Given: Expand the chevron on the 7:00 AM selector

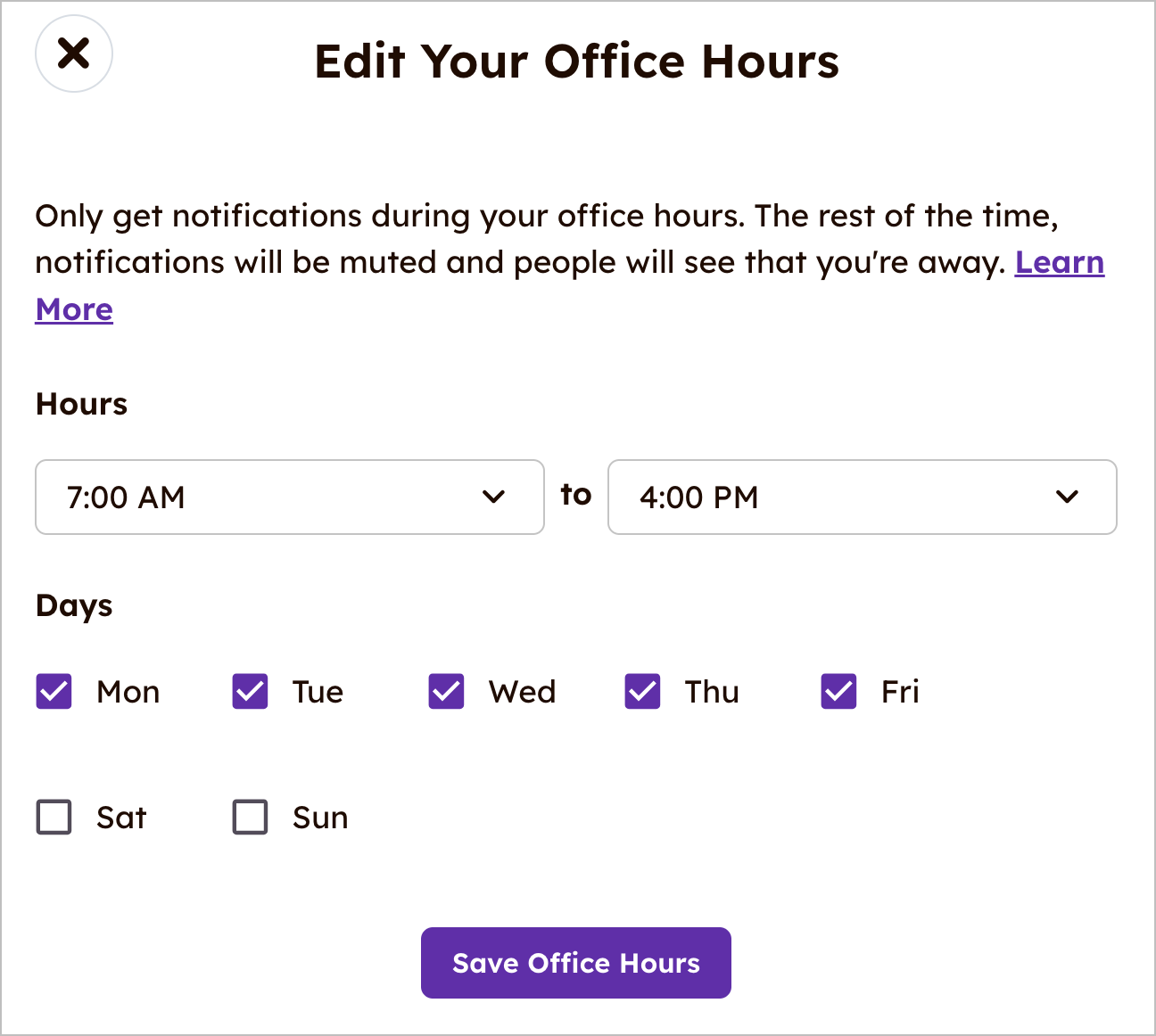Looking at the screenshot, I should tap(496, 497).
